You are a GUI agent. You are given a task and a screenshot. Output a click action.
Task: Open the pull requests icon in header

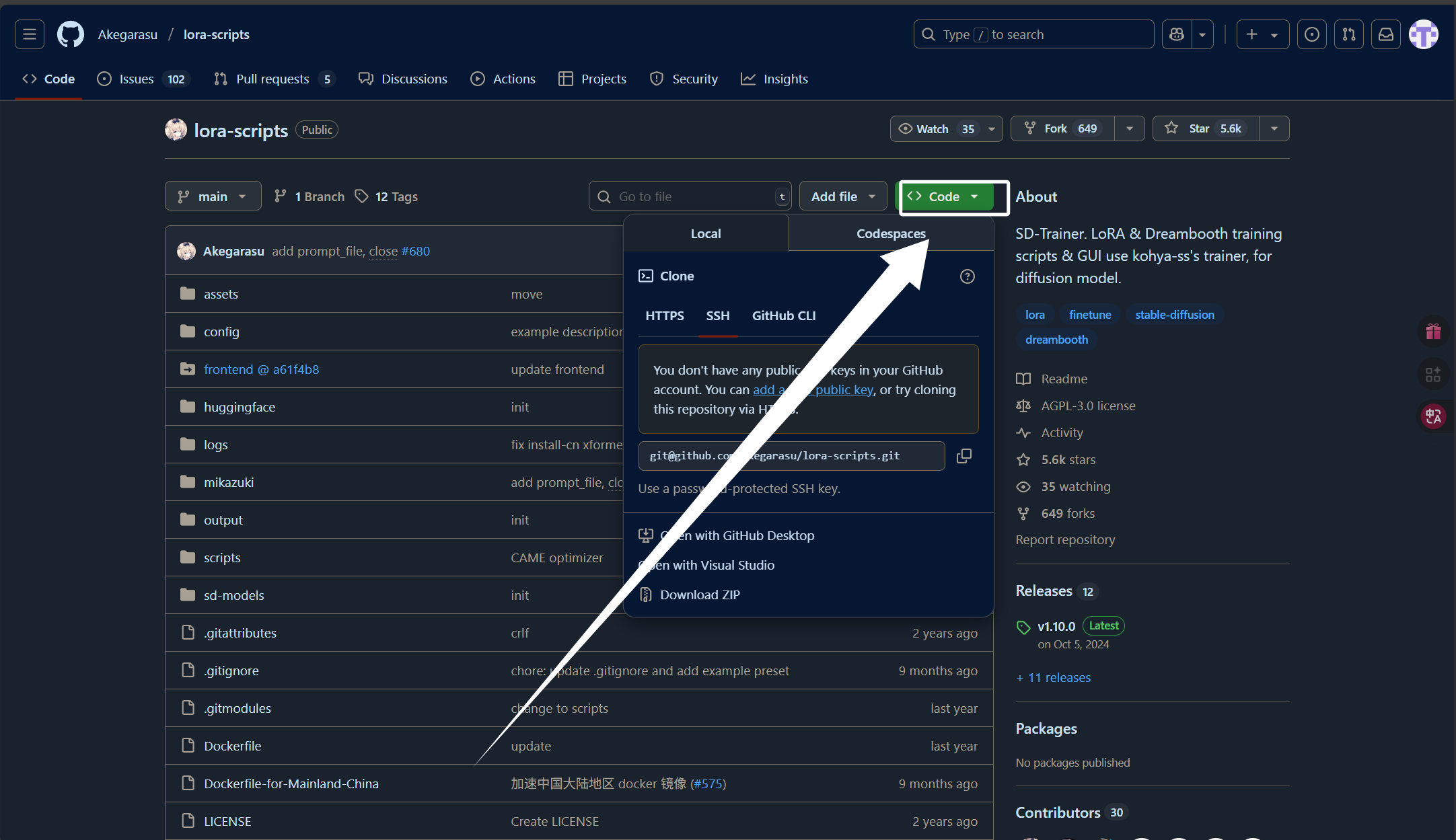(x=1349, y=34)
